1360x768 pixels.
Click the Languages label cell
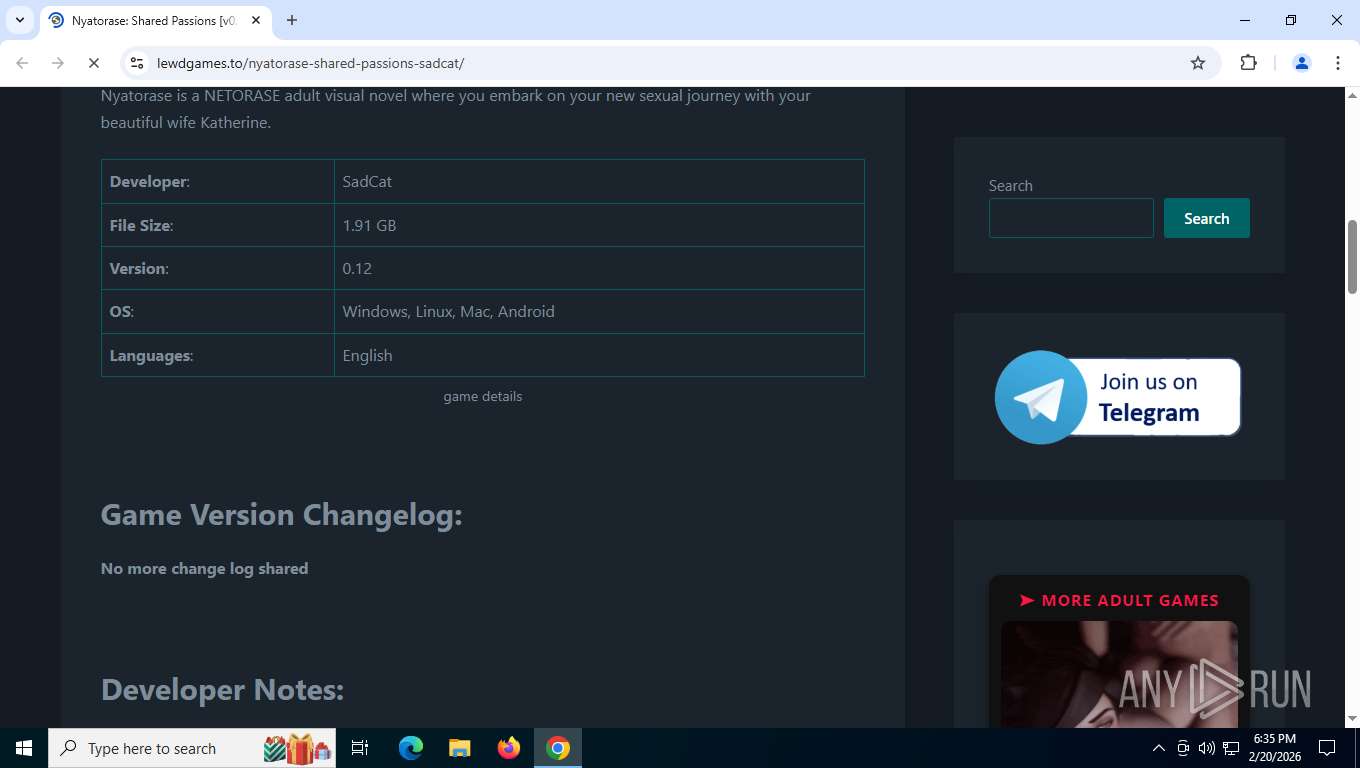[218, 355]
